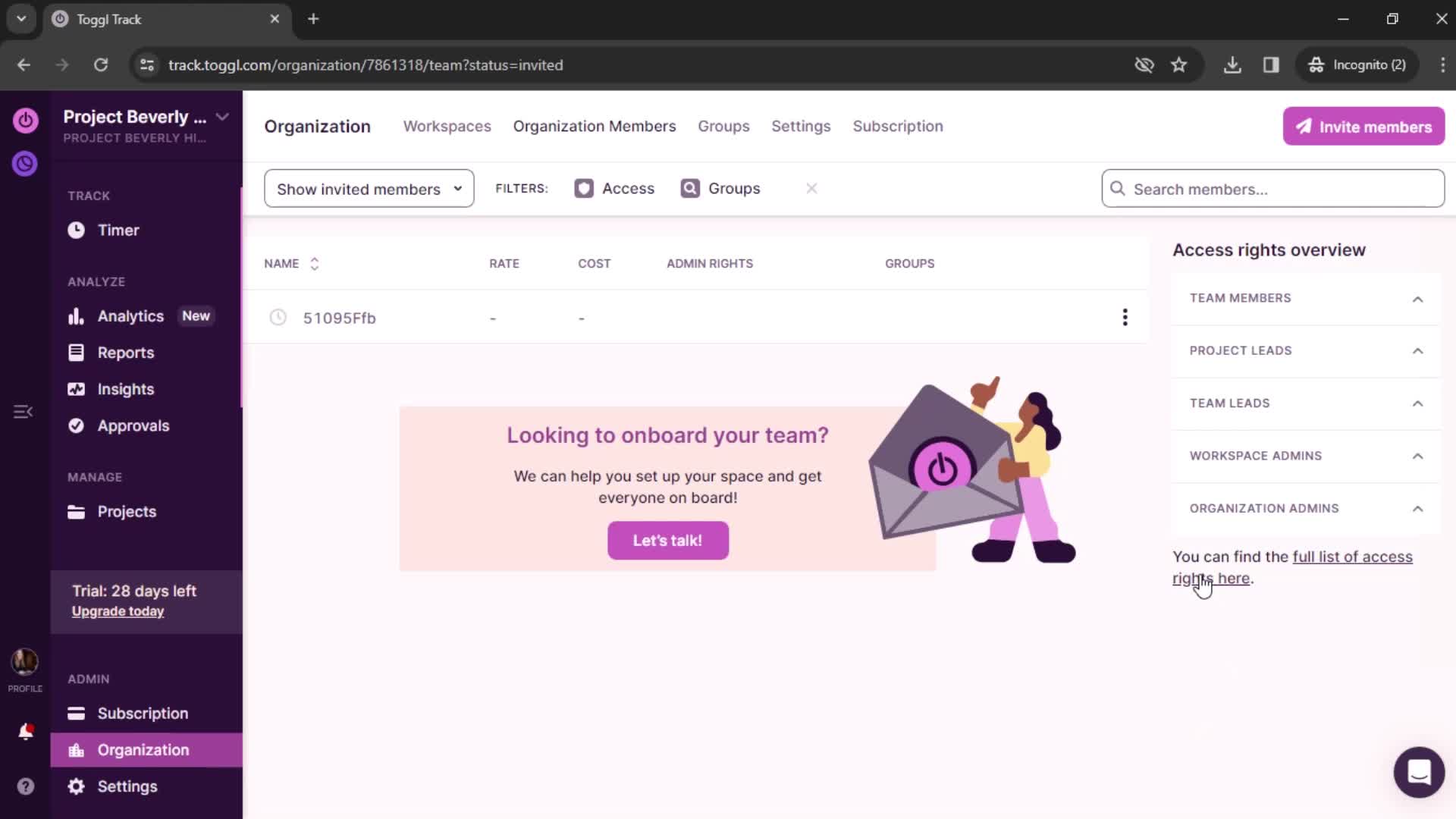Image resolution: width=1456 pixels, height=819 pixels.
Task: Click Invite members button
Action: [x=1363, y=126]
